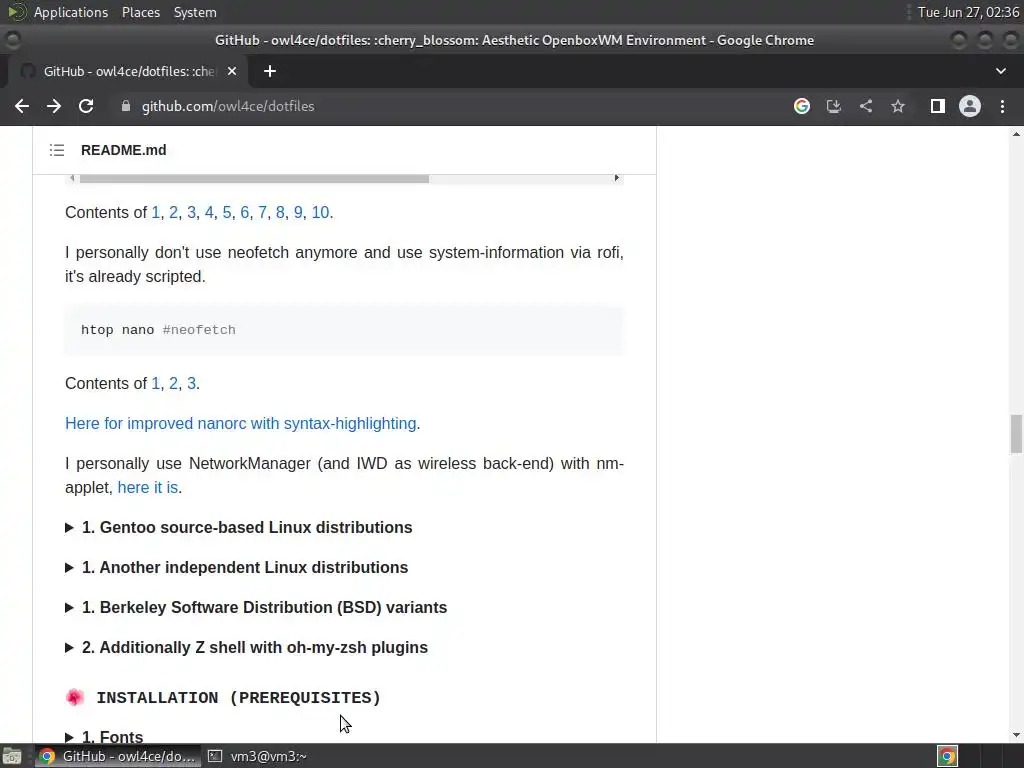Click the show desktop icon in taskbar

pos(12,756)
